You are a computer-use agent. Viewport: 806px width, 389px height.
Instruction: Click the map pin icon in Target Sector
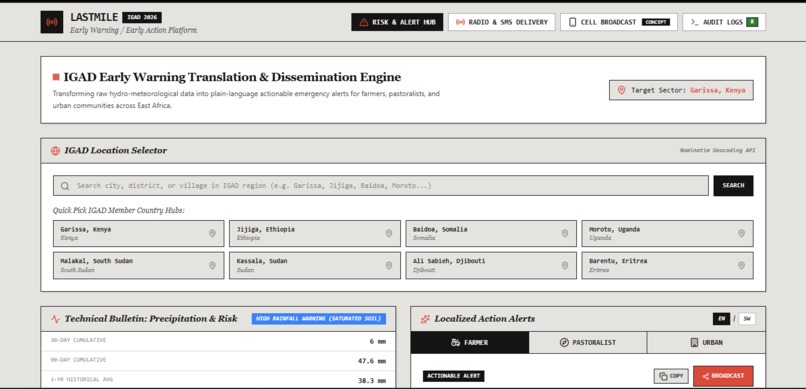click(621, 90)
